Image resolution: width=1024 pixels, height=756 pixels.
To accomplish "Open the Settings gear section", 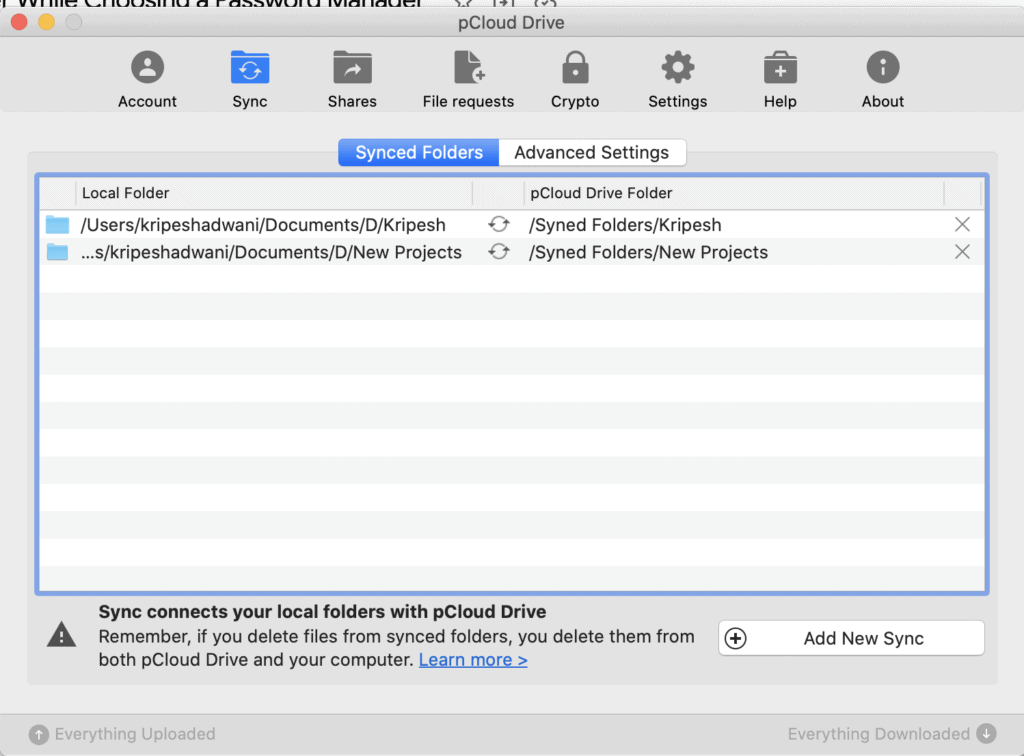I will pos(677,79).
